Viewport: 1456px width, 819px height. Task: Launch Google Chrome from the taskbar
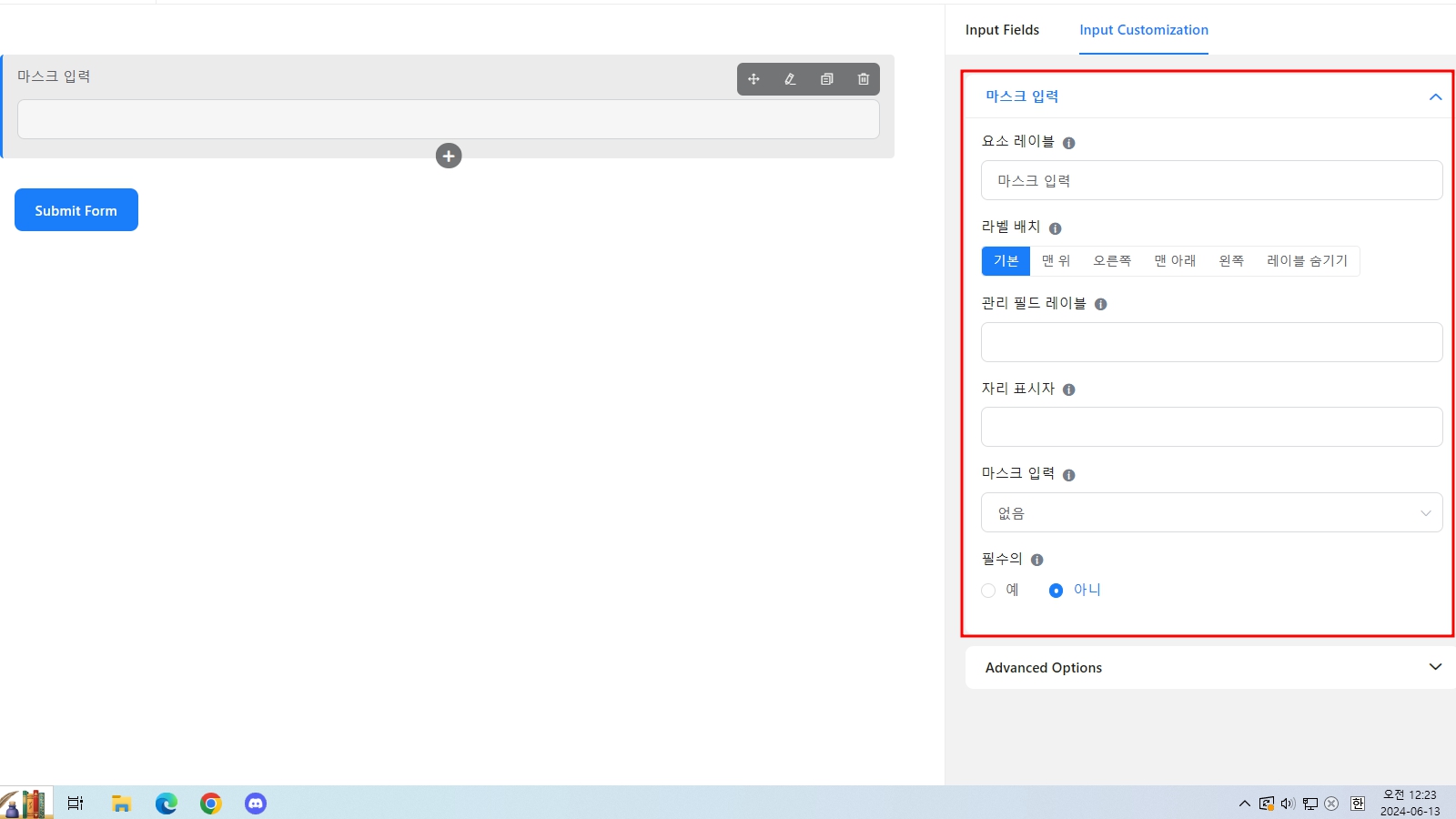click(x=211, y=803)
